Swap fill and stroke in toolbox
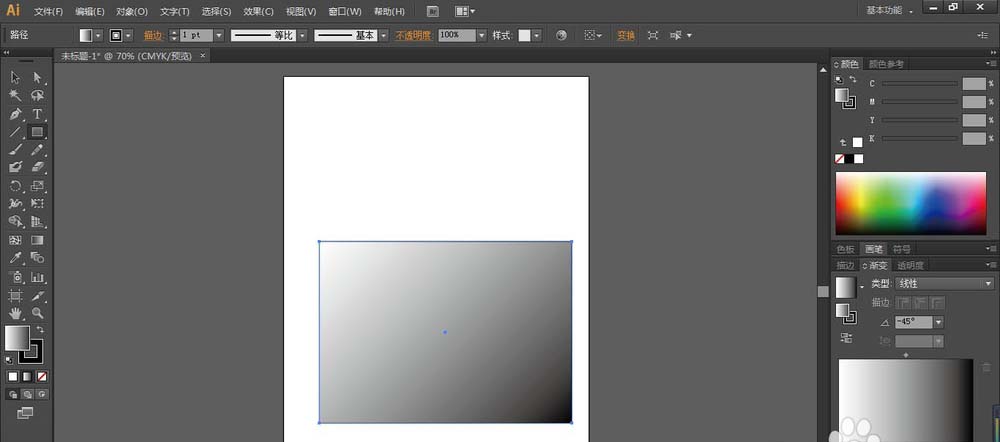The width and height of the screenshot is (1000, 442). (x=41, y=329)
